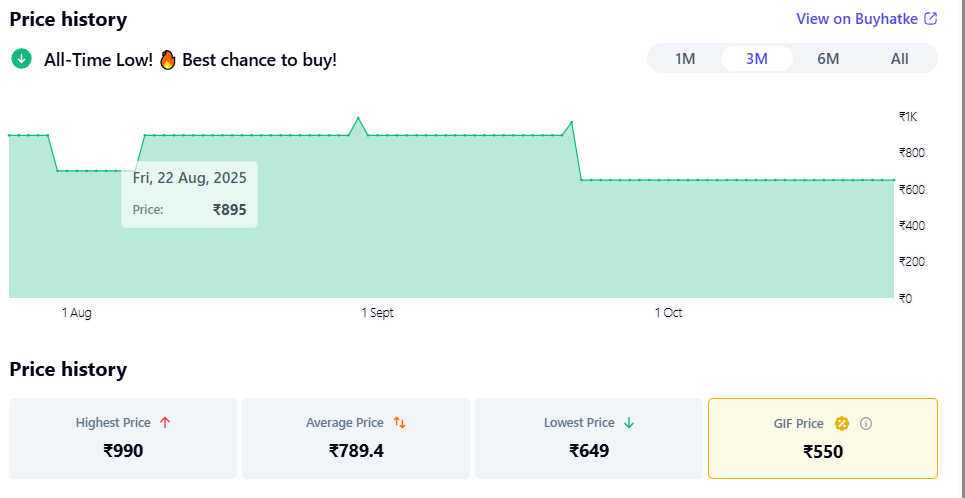Click the 1 Oct axis label
965x498 pixels.
coord(669,313)
